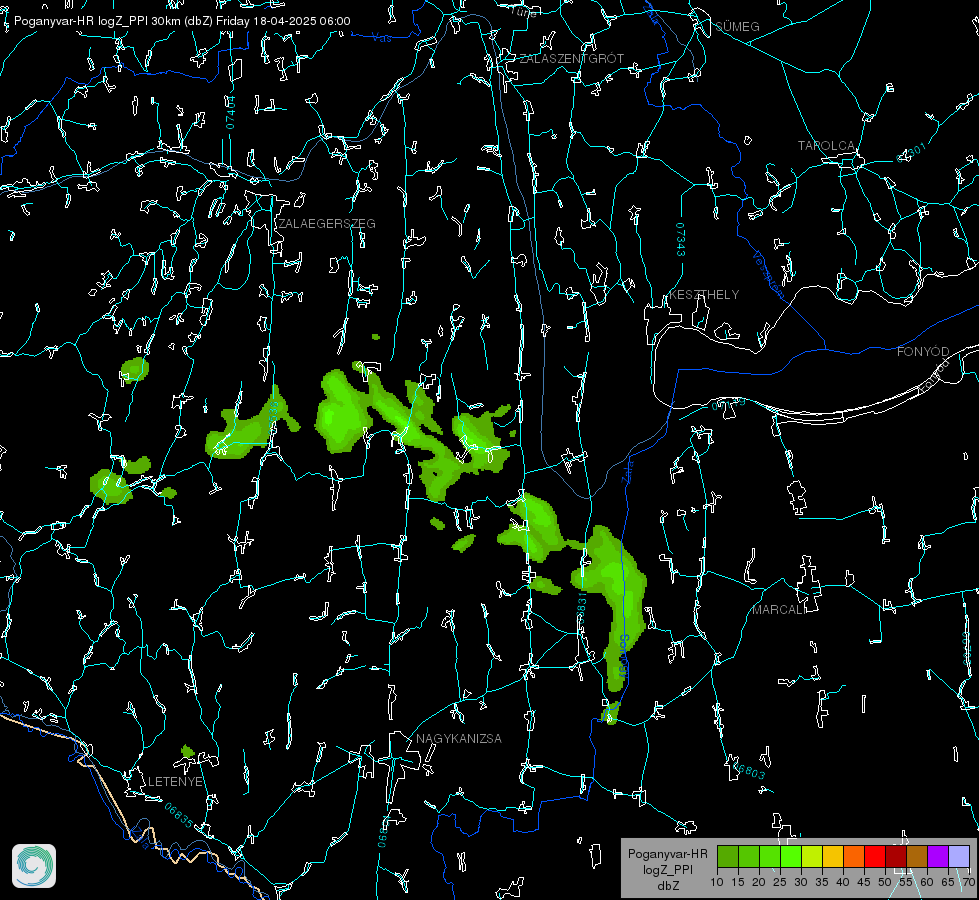979x900 pixels.
Task: Click the legend tick value 70
Action: (968, 882)
